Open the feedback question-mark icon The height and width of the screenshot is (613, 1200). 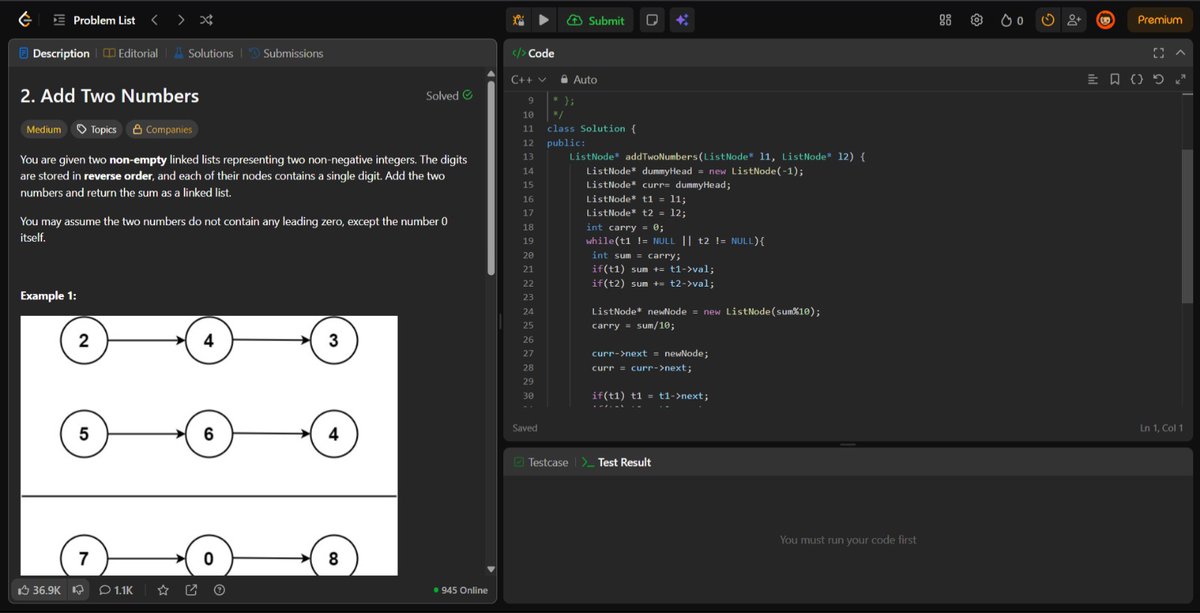(x=219, y=590)
